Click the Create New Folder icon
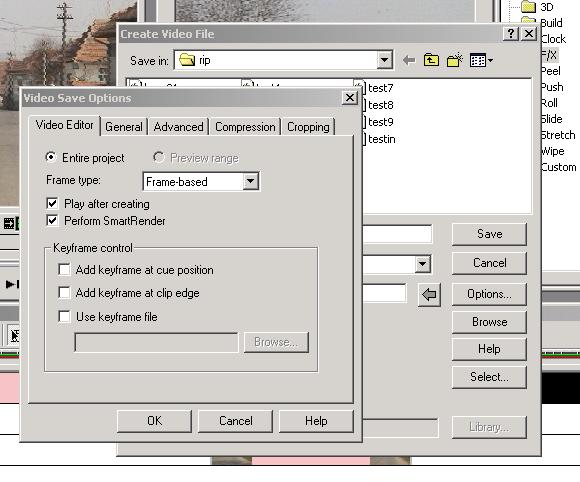This screenshot has width=580, height=482. click(455, 60)
